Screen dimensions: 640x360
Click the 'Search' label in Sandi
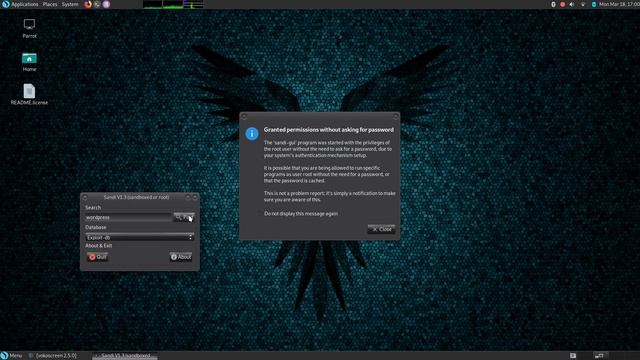coord(93,207)
